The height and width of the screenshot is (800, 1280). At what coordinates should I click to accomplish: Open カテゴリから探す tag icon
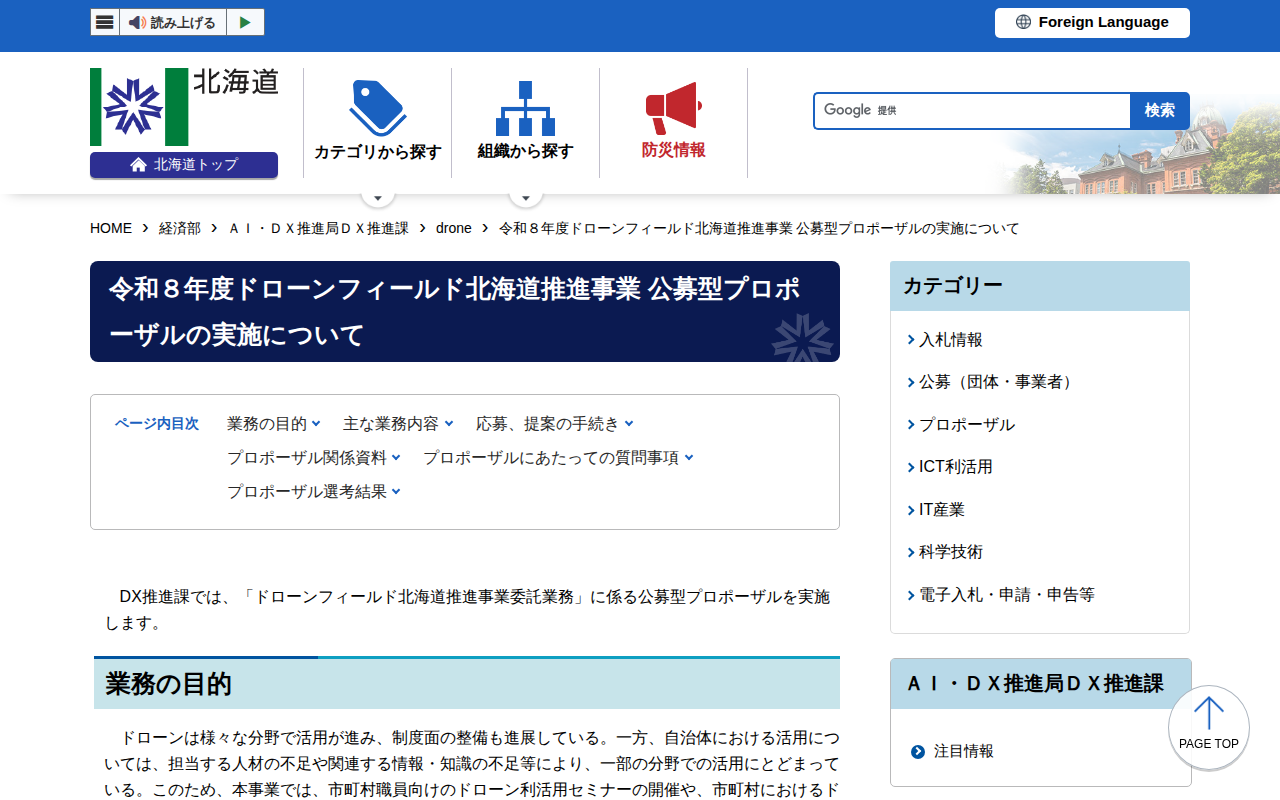[378, 108]
